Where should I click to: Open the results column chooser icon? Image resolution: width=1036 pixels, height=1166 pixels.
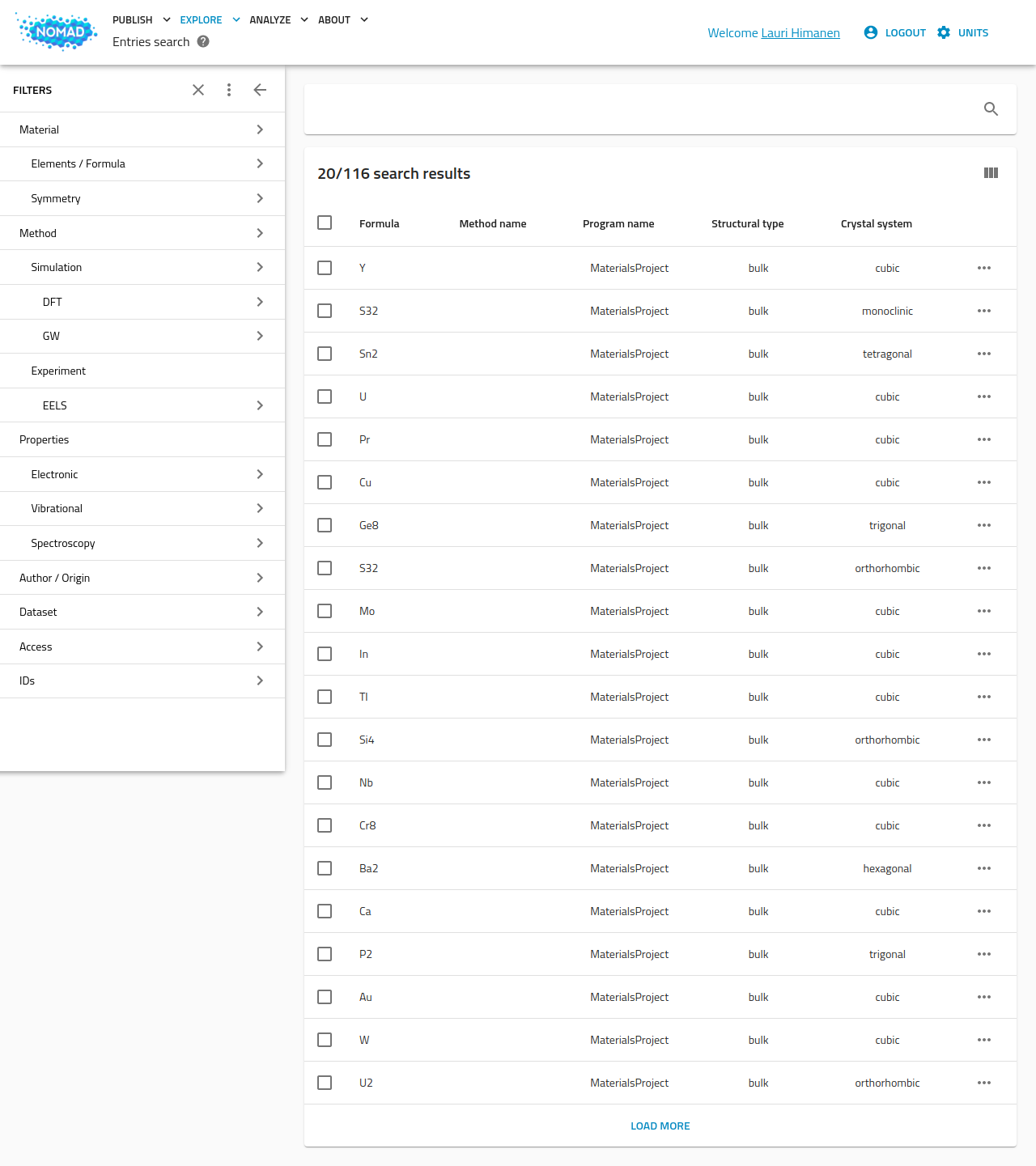[991, 173]
